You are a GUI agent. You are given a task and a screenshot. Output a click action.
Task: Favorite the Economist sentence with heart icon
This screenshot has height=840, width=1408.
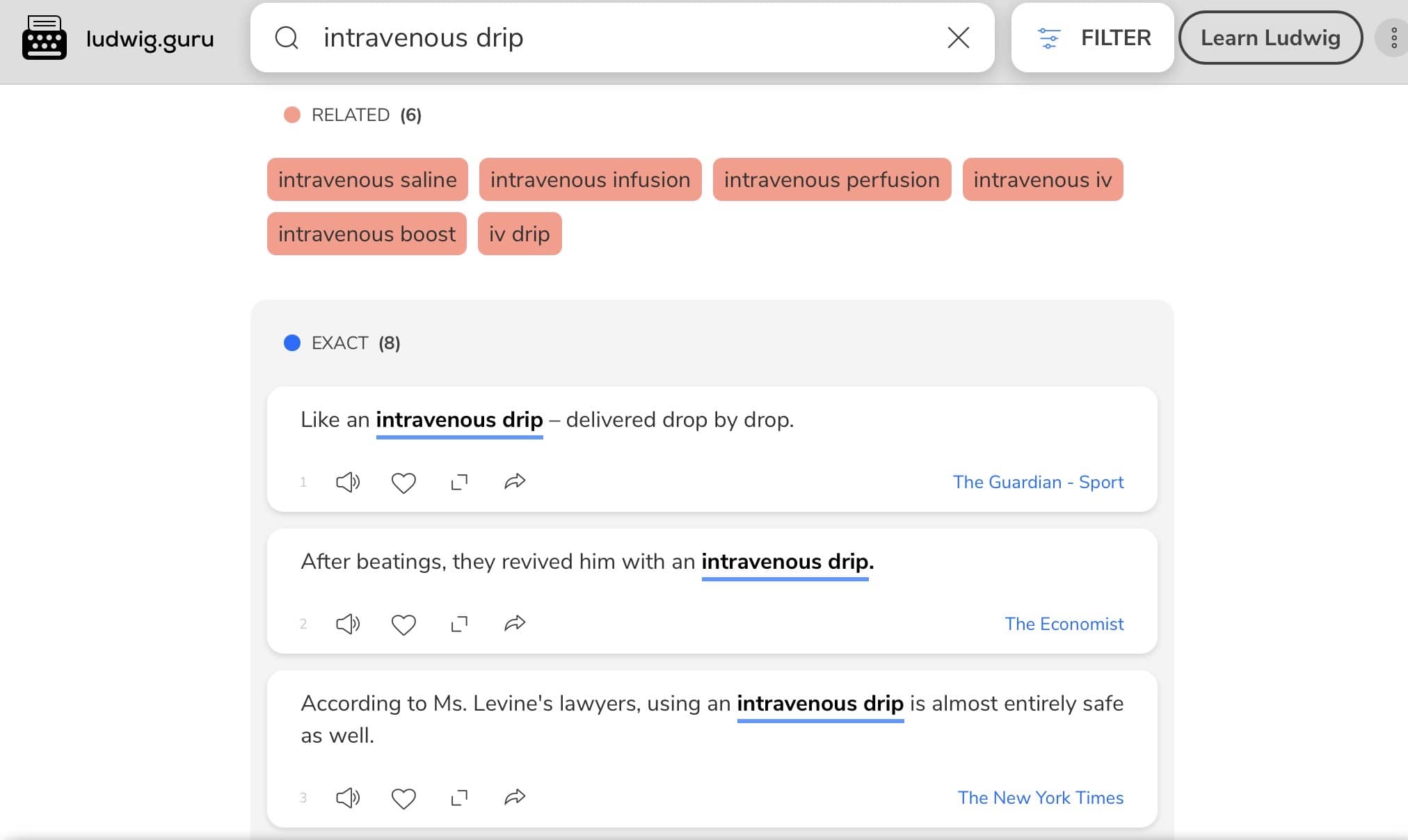pyautogui.click(x=403, y=624)
